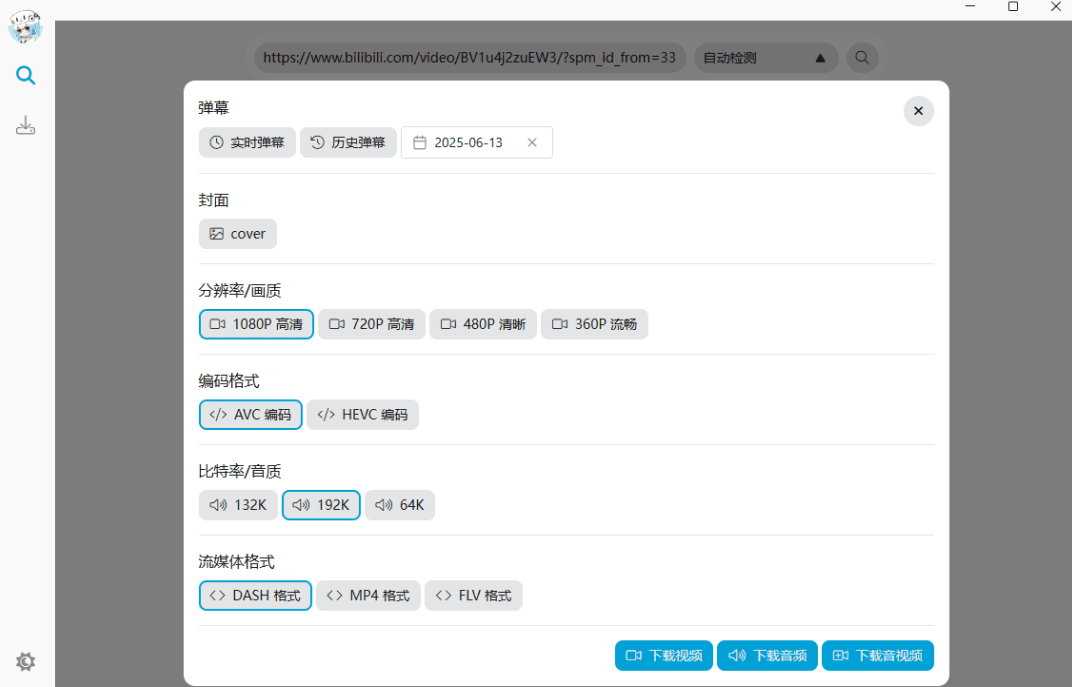1072x687 pixels.
Task: Clear the 2025-06-13 date field
Action: pyautogui.click(x=532, y=143)
